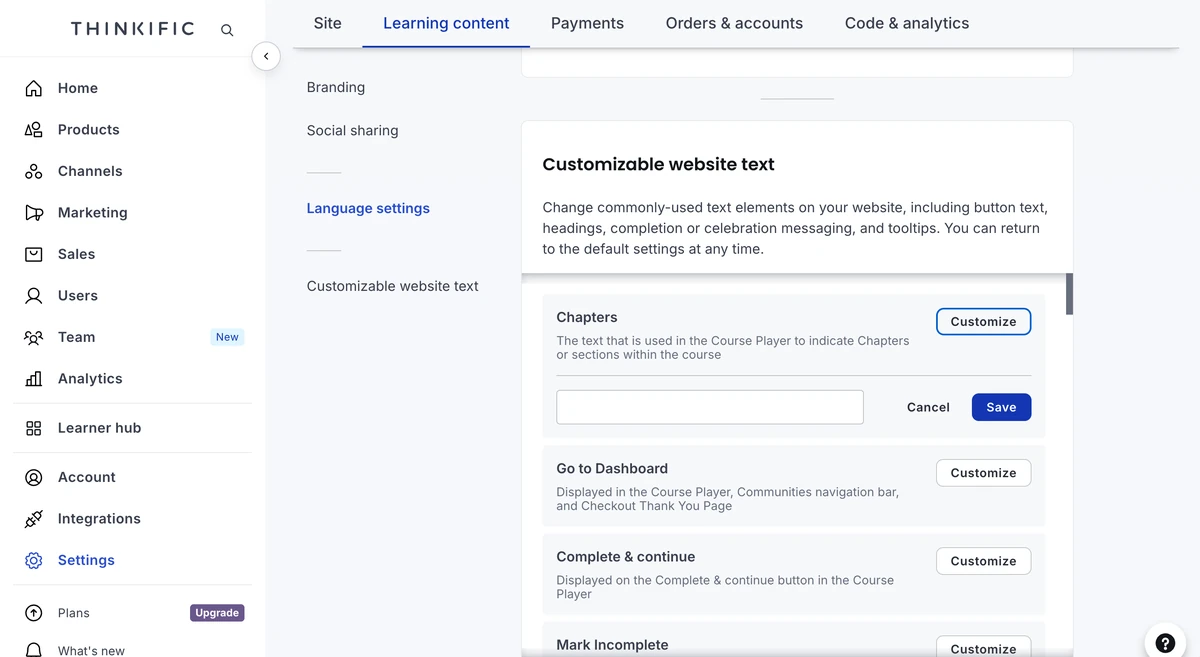Open the Social sharing settings link
1200x657 pixels.
[x=352, y=130]
